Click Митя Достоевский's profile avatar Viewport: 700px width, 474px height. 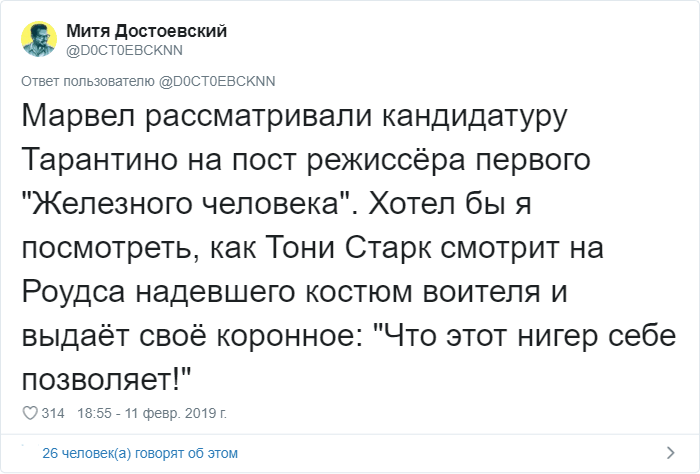(x=39, y=39)
